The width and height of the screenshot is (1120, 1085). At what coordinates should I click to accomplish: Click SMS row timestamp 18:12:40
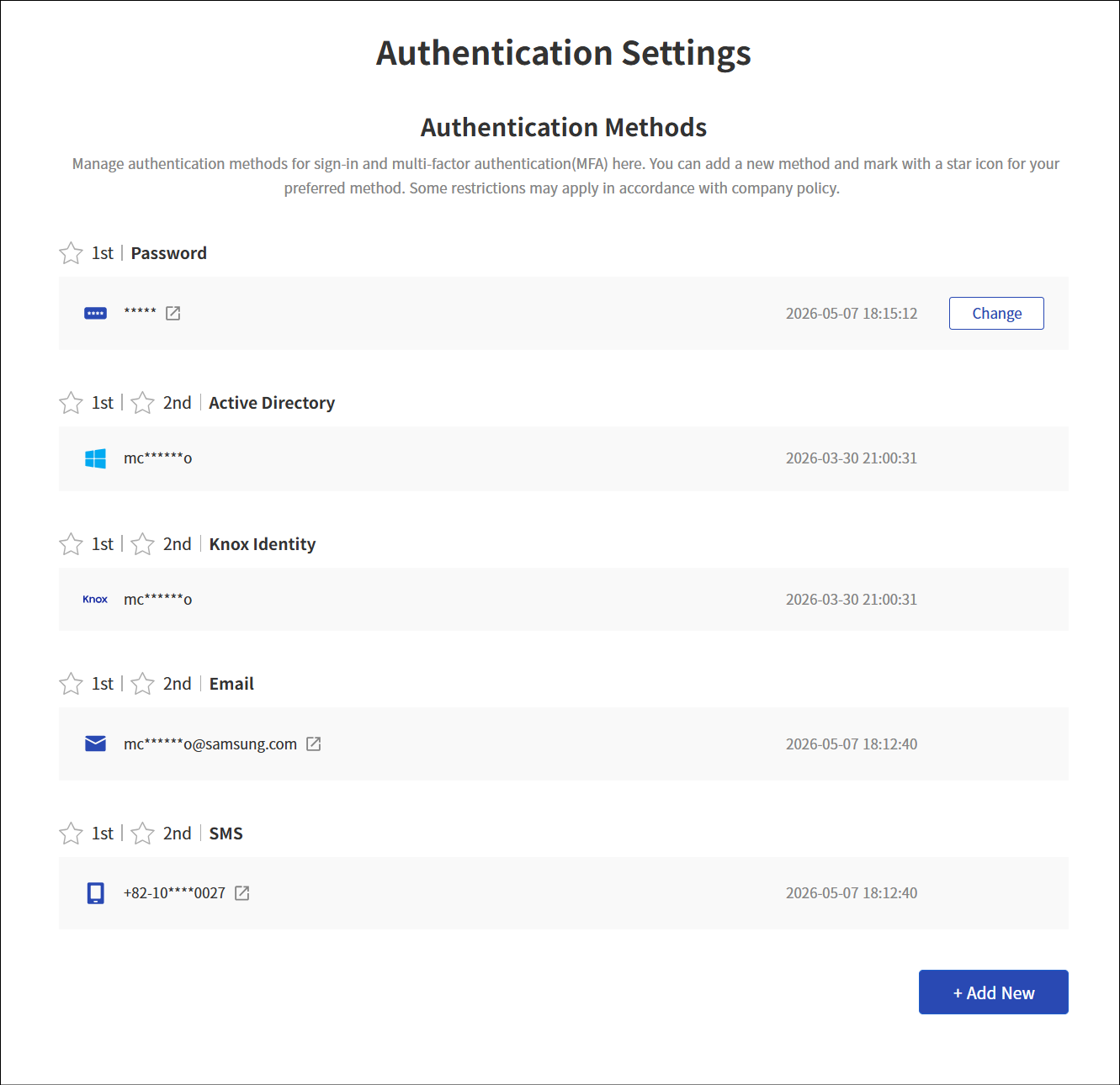(852, 893)
